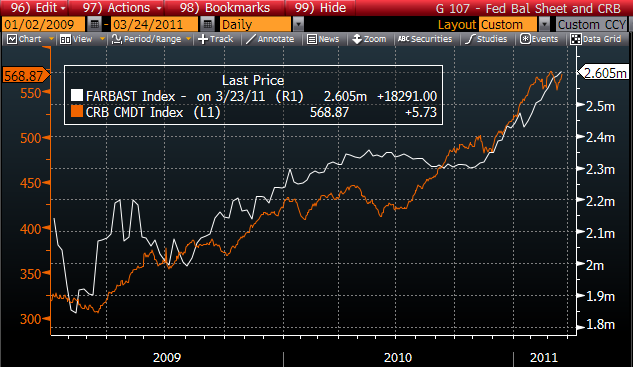Open the Studies toolbar item
Image resolution: width=633 pixels, height=367 pixels.
[486, 39]
